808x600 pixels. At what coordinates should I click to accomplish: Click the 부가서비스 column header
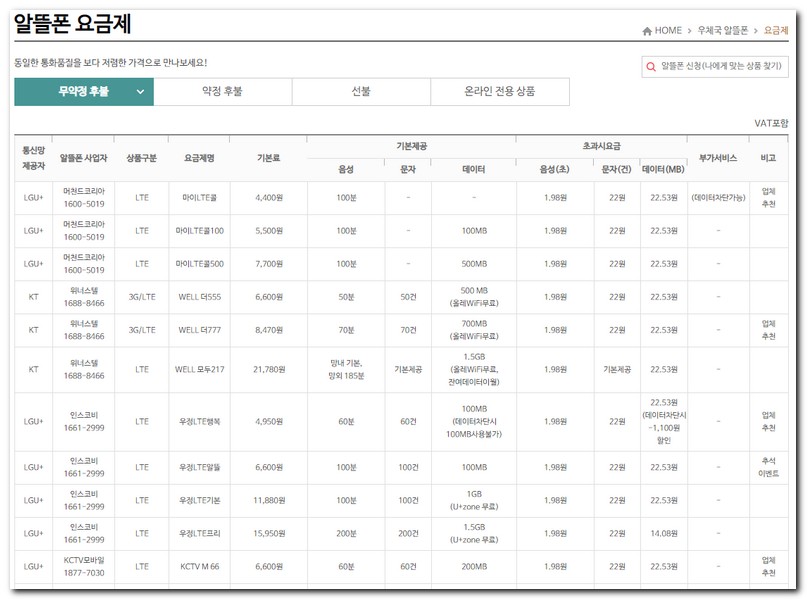(x=717, y=158)
